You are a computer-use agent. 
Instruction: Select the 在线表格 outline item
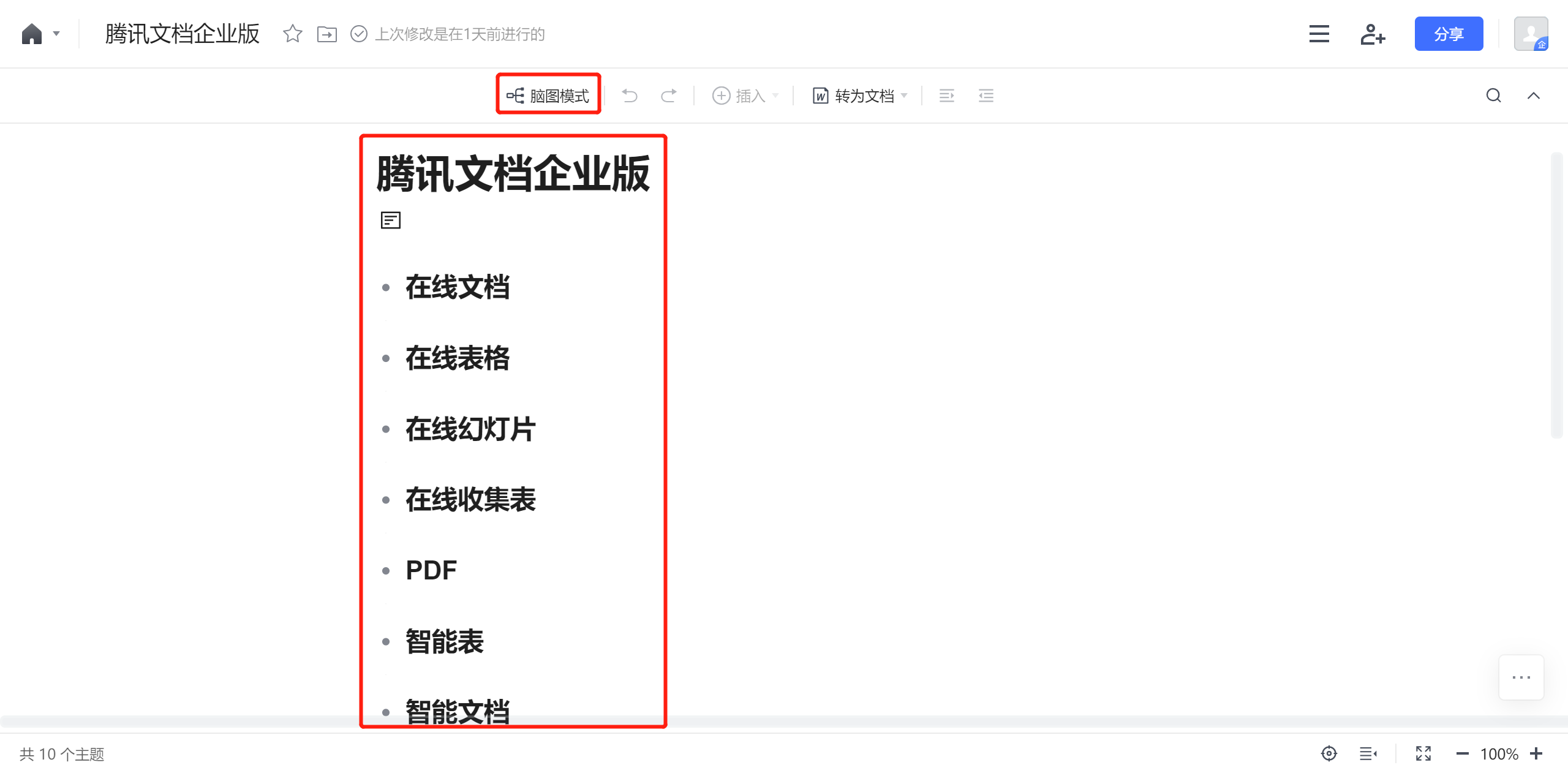(457, 358)
